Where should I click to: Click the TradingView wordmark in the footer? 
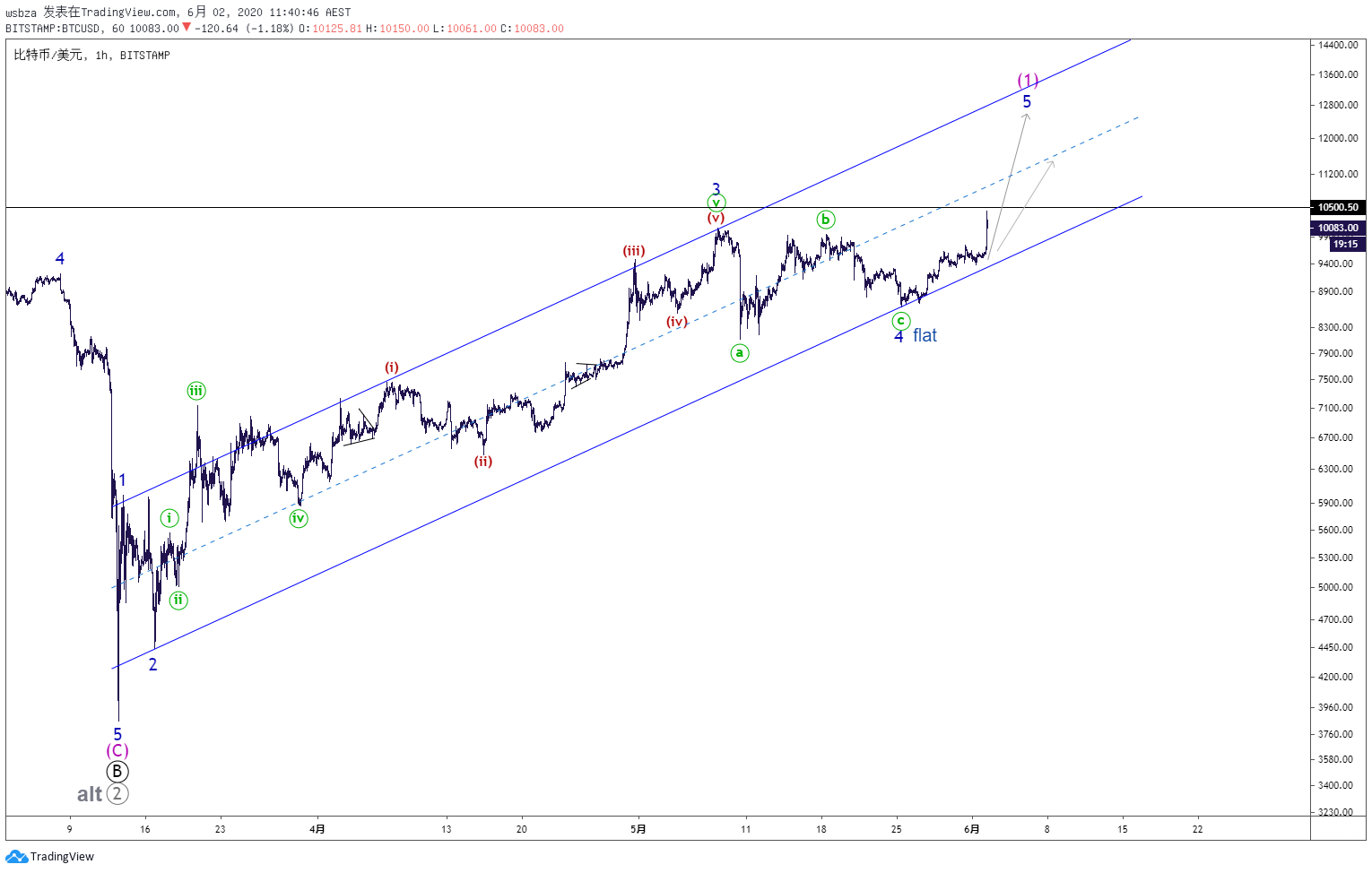pyautogui.click(x=62, y=857)
